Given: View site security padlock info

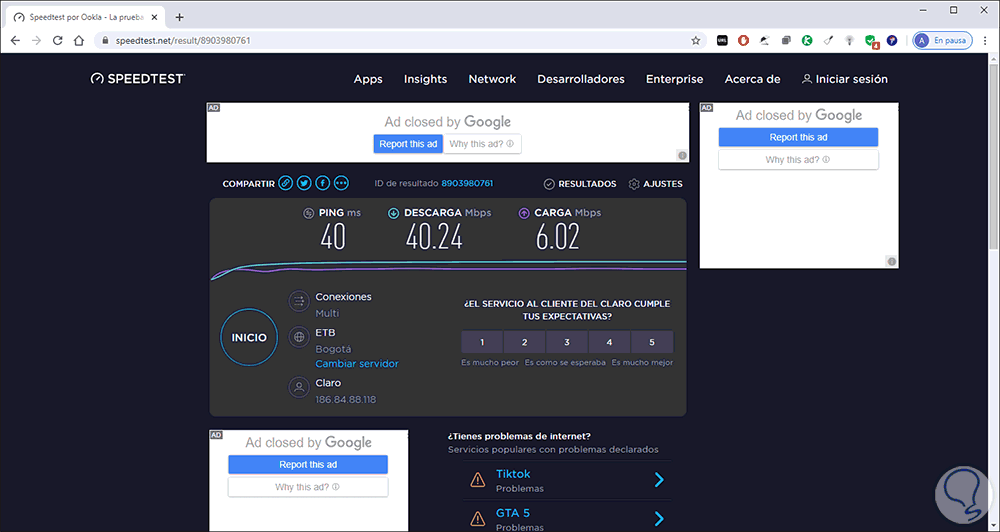Looking at the screenshot, I should click(x=106, y=40).
